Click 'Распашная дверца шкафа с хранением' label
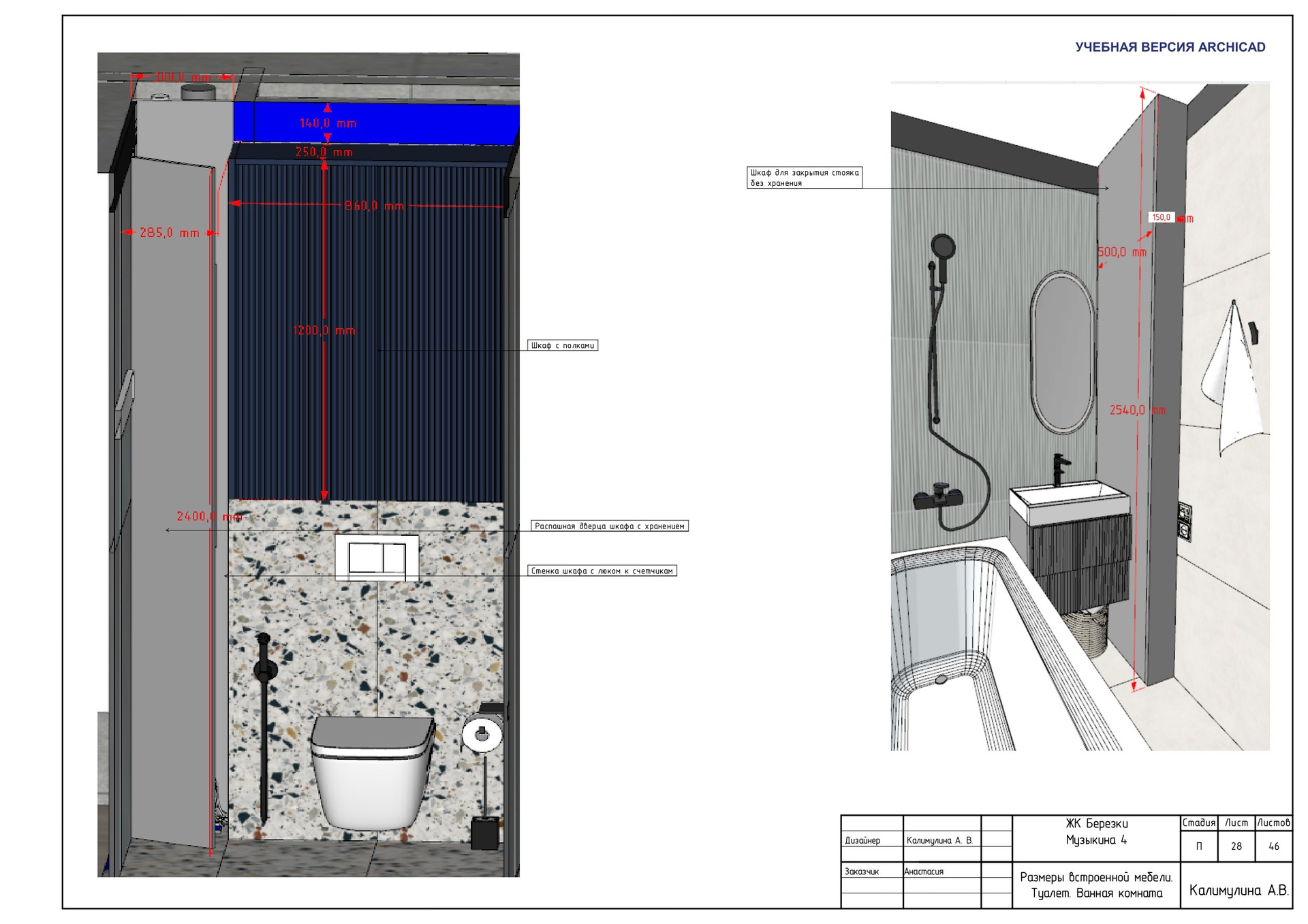Image resolution: width=1308 pixels, height=924 pixels. tap(609, 526)
